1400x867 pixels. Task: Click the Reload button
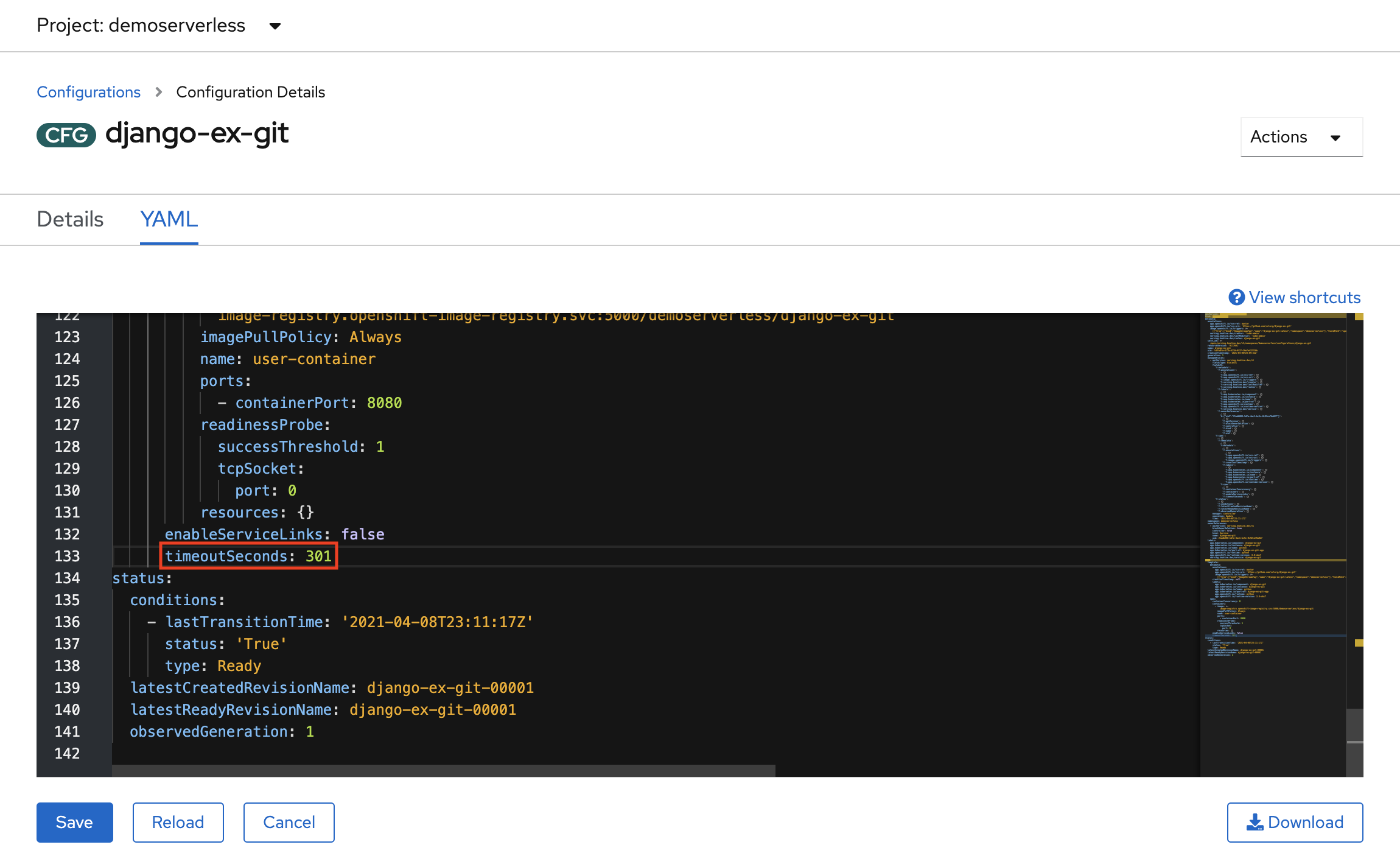pyautogui.click(x=177, y=822)
